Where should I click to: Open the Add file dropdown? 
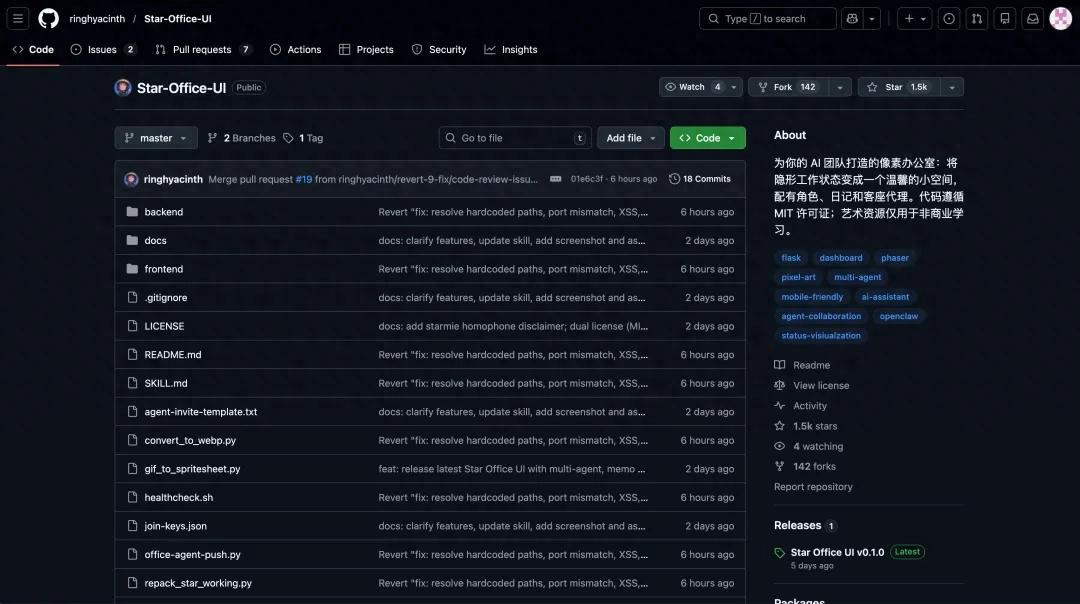coord(630,138)
